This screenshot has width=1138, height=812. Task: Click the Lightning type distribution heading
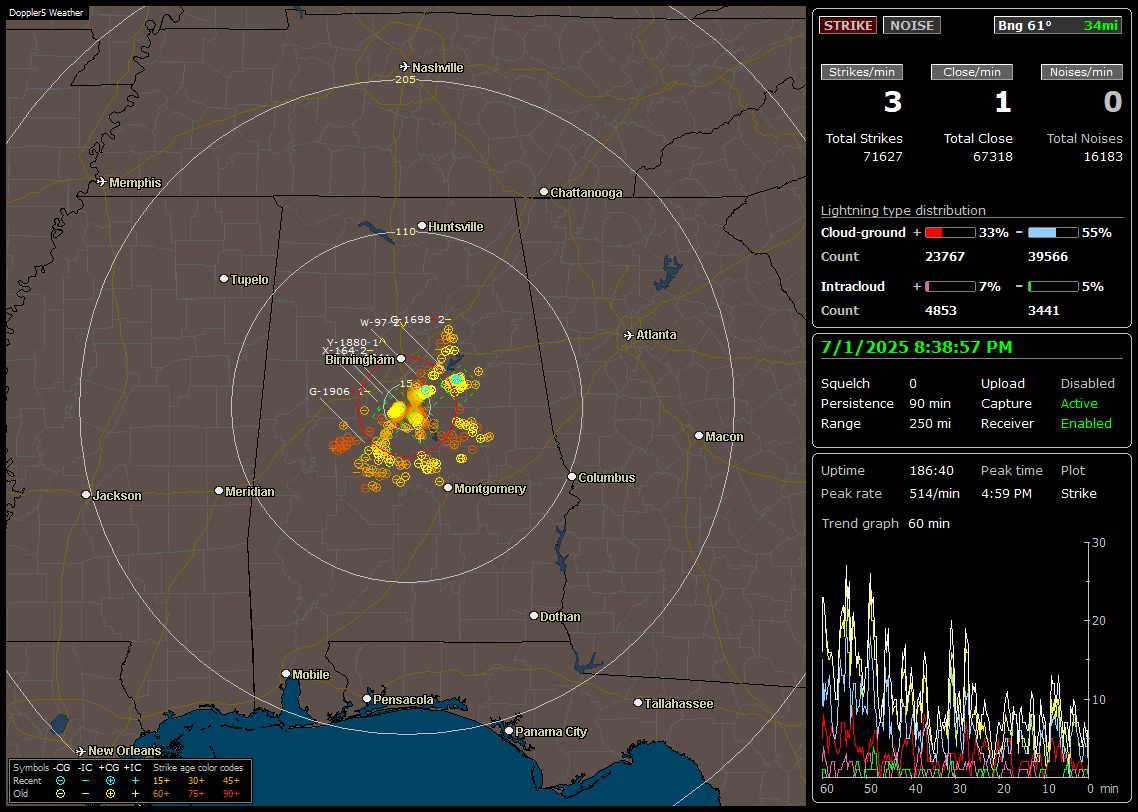click(x=903, y=210)
